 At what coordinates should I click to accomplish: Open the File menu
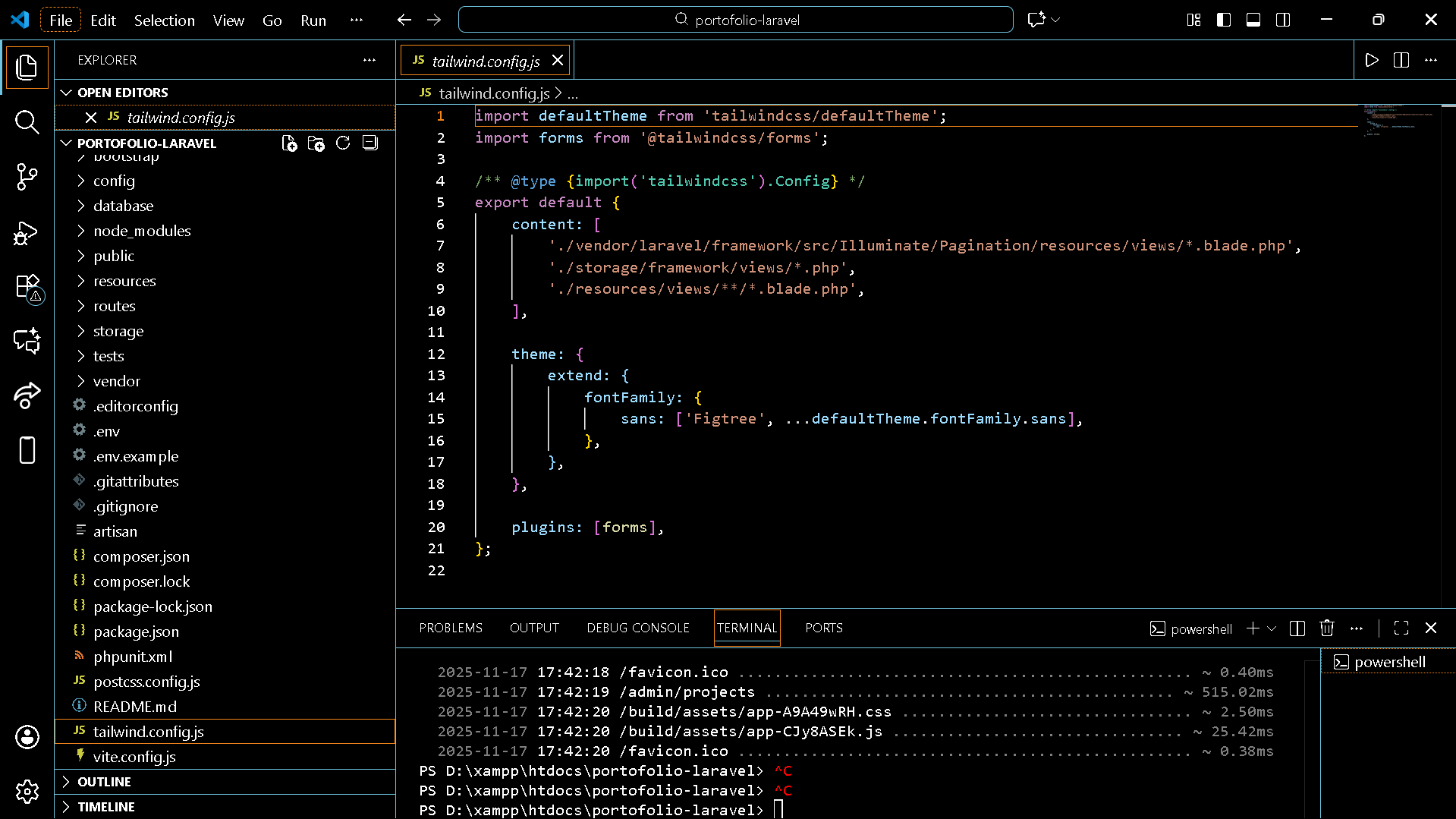[60, 20]
